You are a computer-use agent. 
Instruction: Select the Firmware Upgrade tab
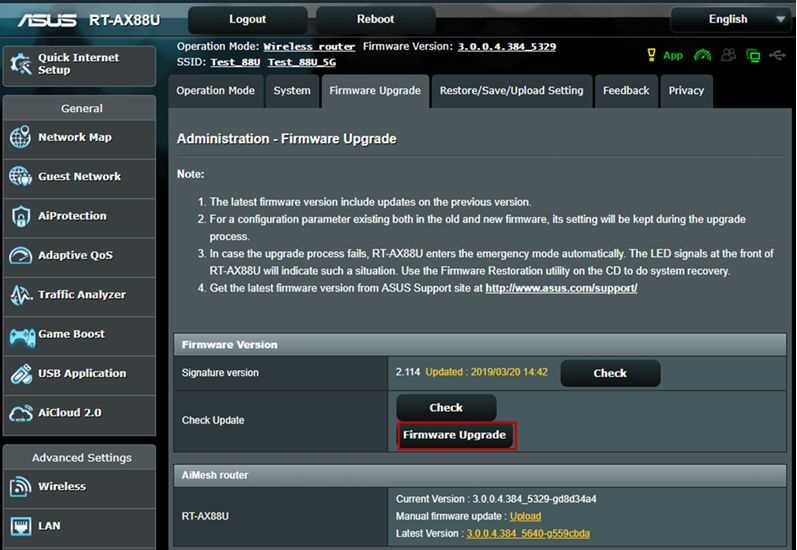(x=375, y=91)
